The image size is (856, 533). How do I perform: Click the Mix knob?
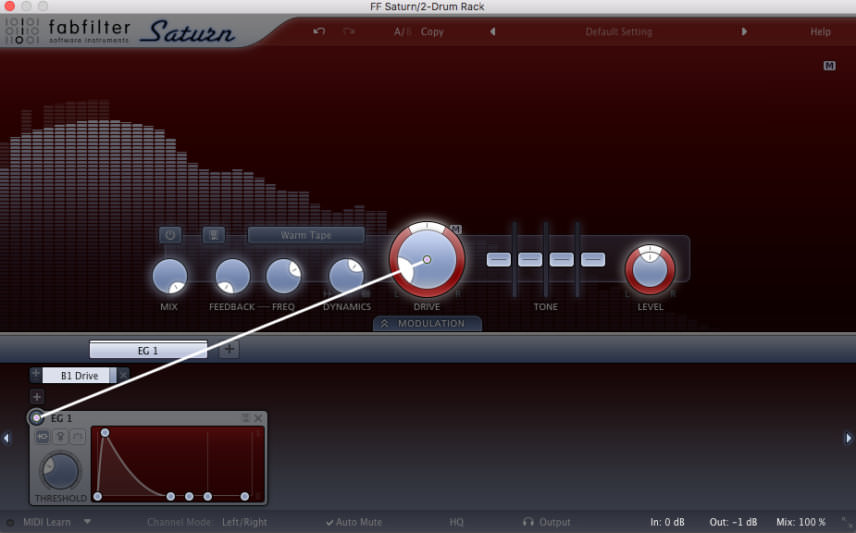(170, 276)
